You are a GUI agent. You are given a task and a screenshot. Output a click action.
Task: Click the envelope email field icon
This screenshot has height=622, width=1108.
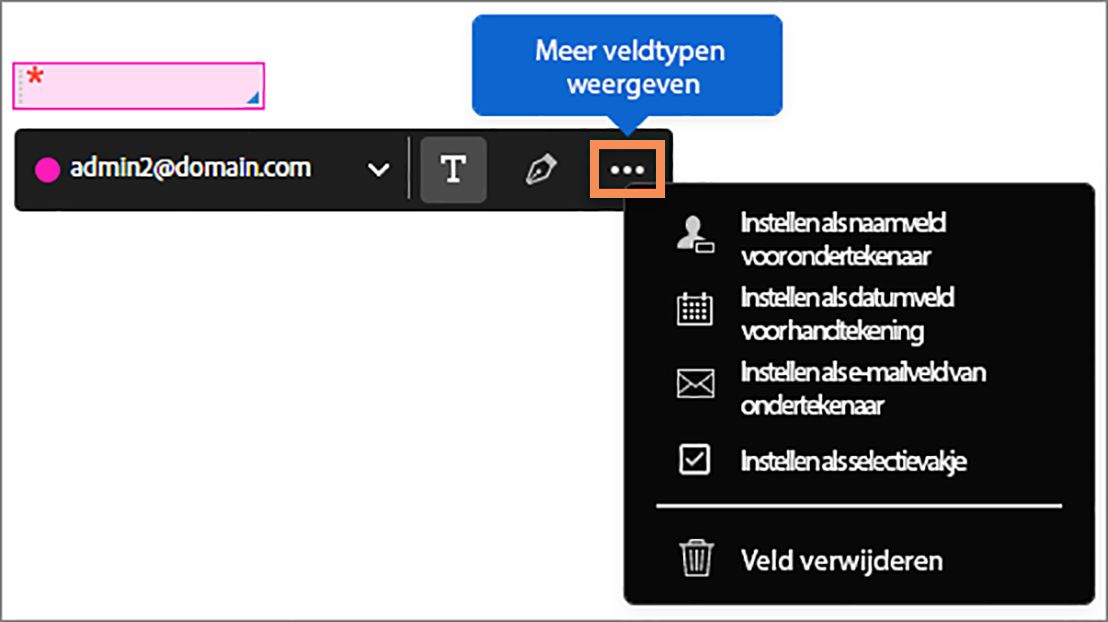694,384
